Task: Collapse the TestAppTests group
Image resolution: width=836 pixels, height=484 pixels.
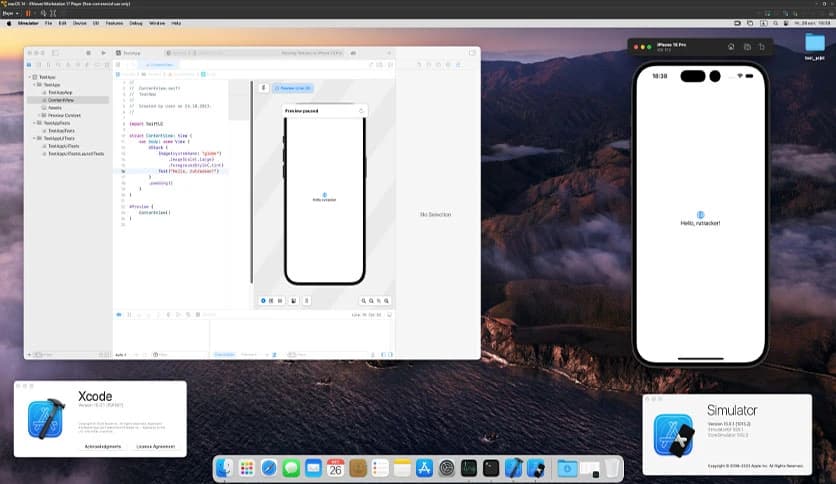Action: coord(35,123)
